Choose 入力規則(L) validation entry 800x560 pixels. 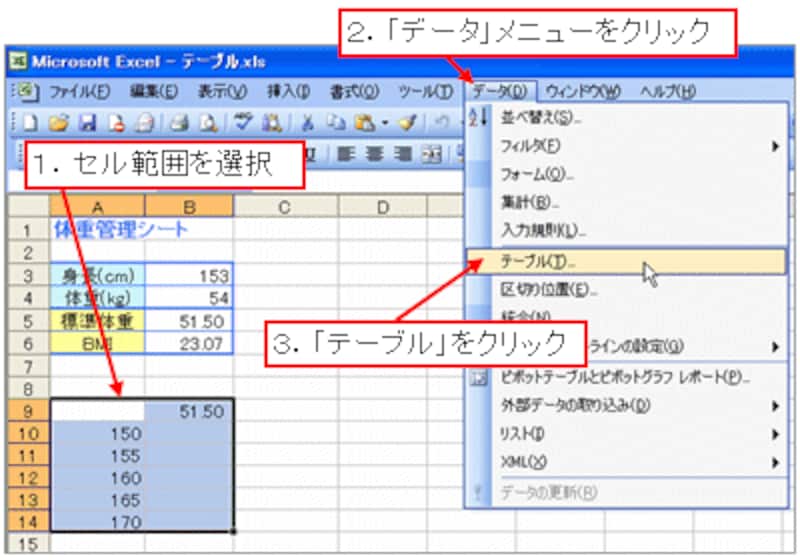point(627,231)
